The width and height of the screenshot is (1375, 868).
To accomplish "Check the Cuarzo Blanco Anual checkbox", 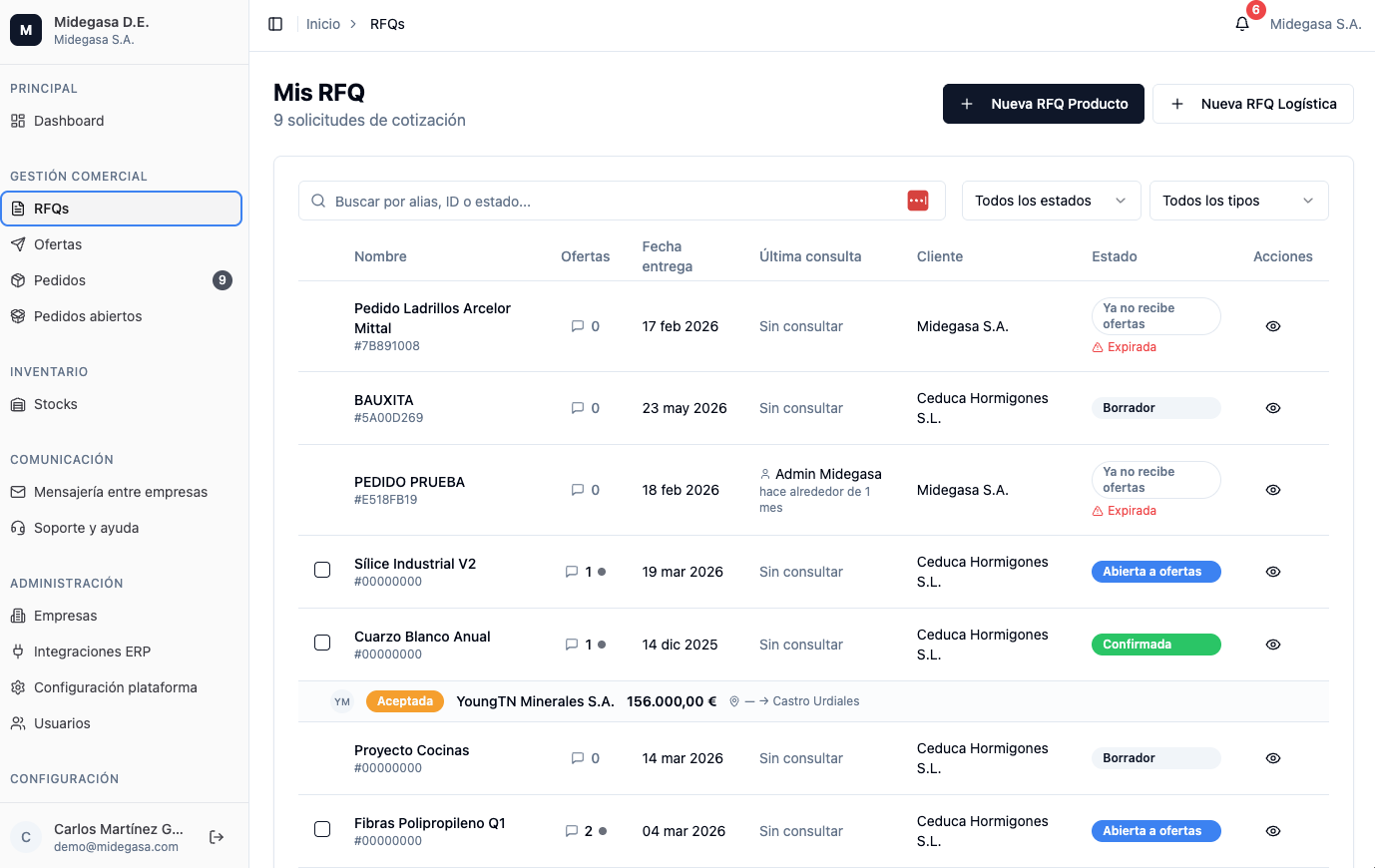I will click(322, 643).
